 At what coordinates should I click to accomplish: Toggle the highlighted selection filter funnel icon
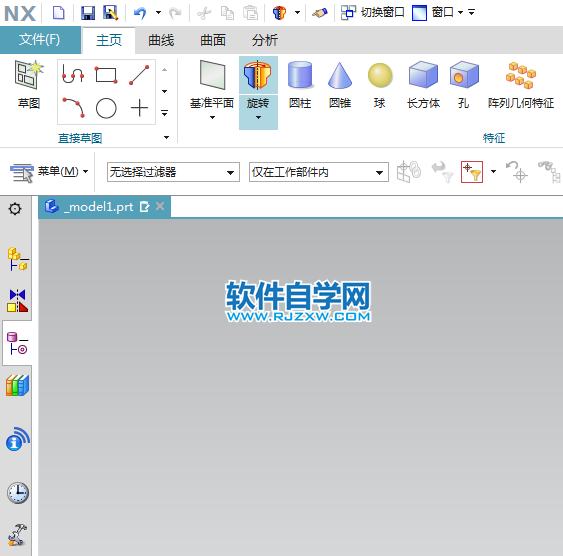472,172
